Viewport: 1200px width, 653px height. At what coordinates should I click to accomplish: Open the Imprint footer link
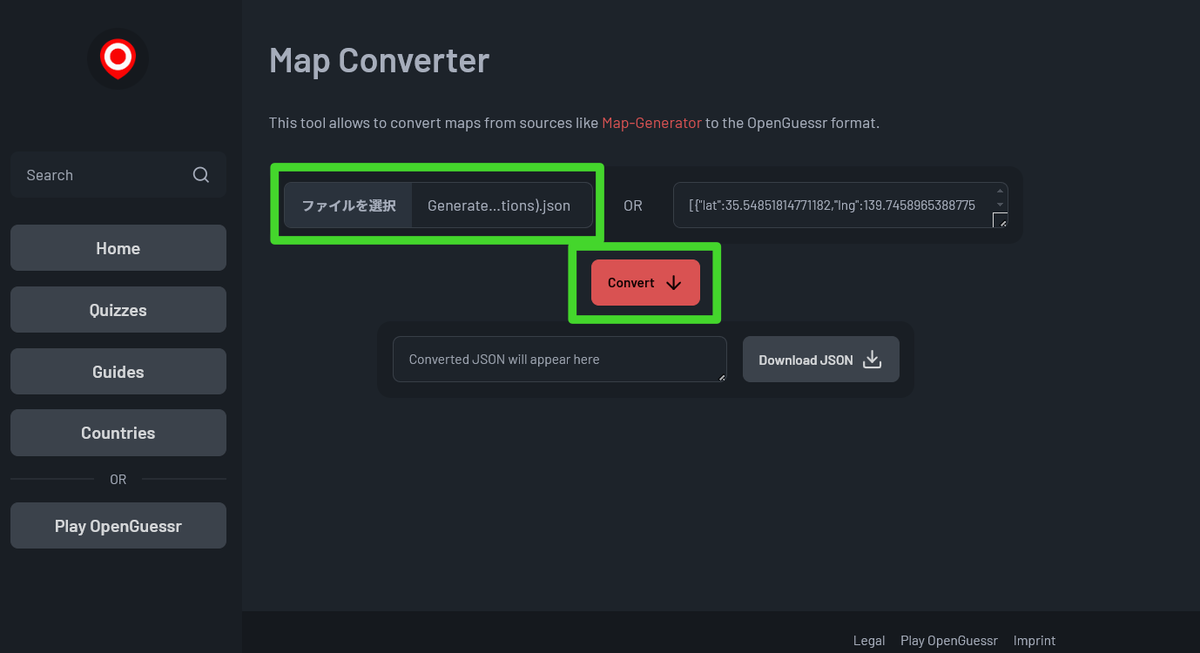(x=1034, y=640)
